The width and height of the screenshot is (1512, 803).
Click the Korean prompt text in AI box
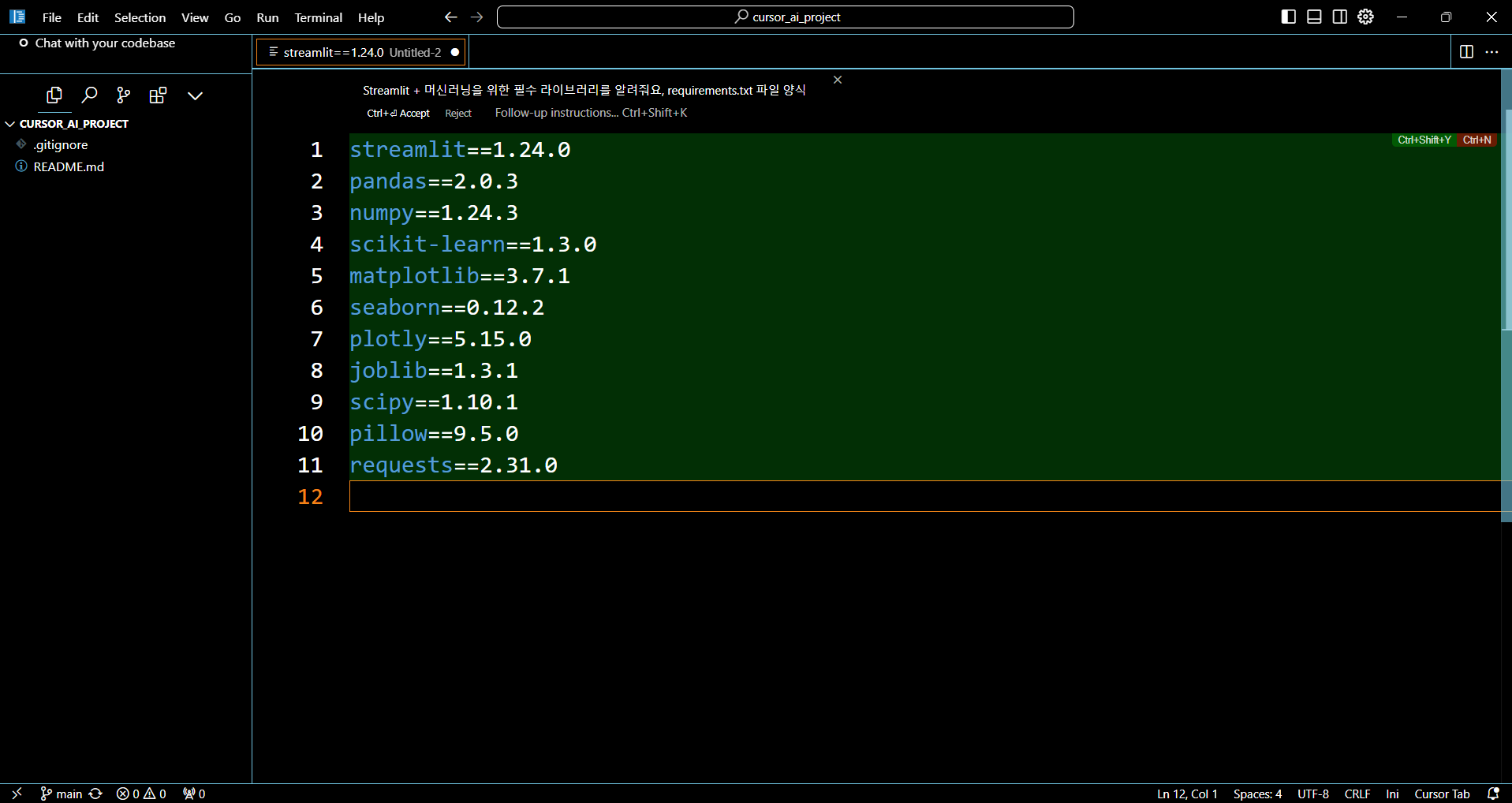pos(584,90)
